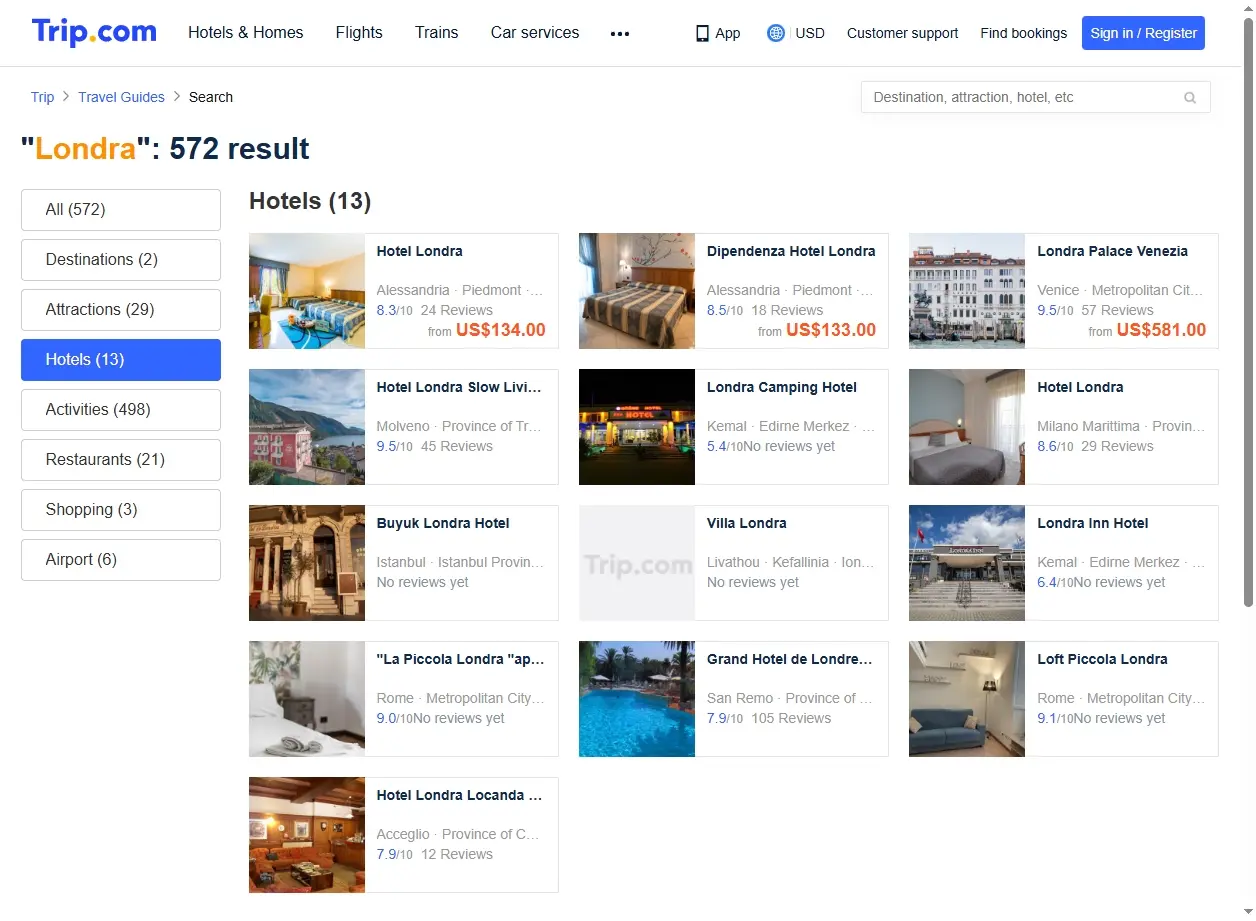Image resolution: width=1256 pixels, height=921 pixels.
Task: Open Loft Piccola Londra thumbnail
Action: coord(967,699)
